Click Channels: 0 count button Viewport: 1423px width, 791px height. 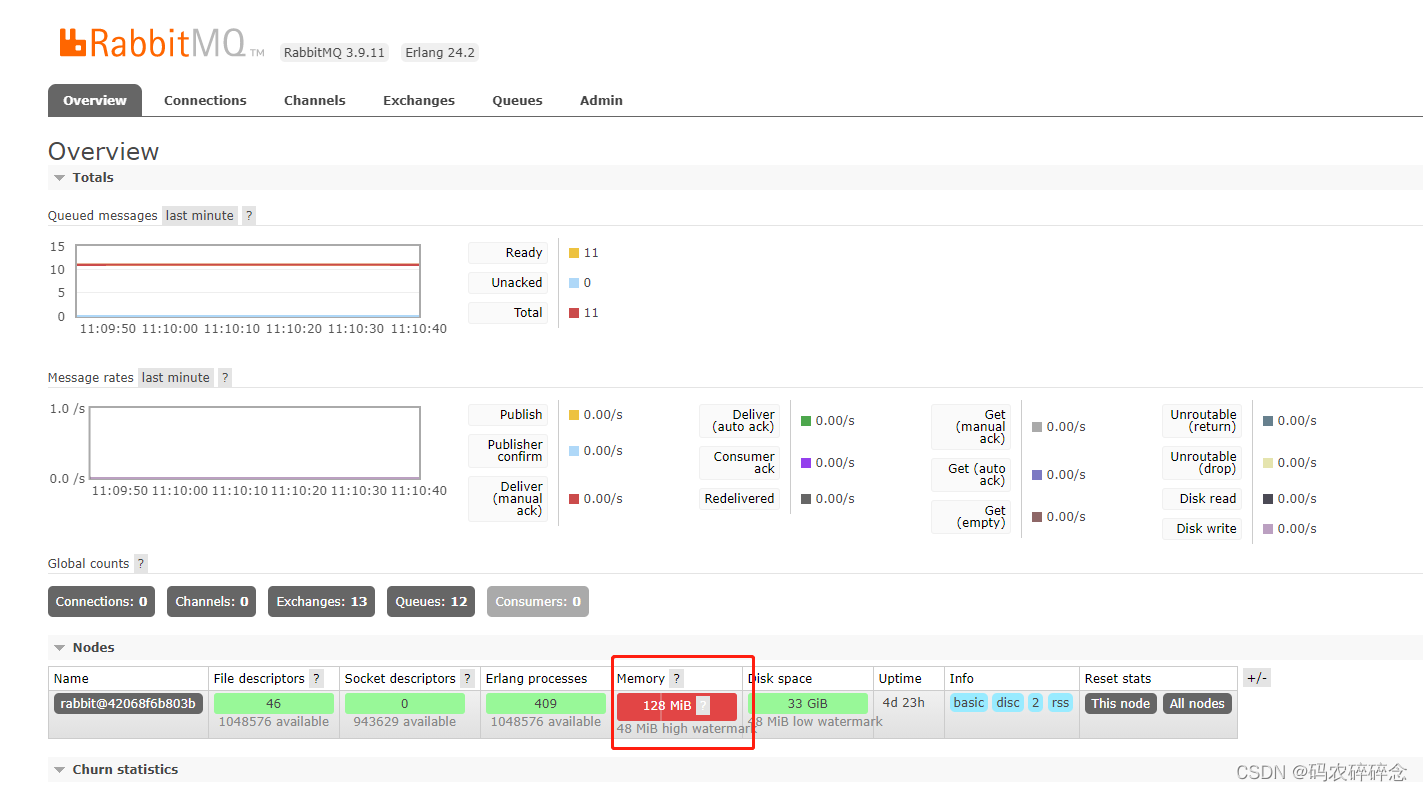[212, 601]
